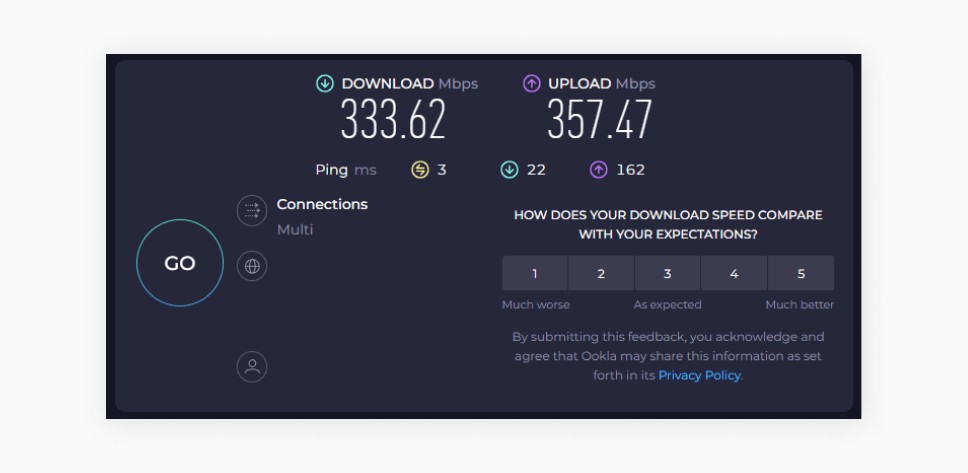Click the Ping ms label
The image size is (968, 473).
point(346,170)
